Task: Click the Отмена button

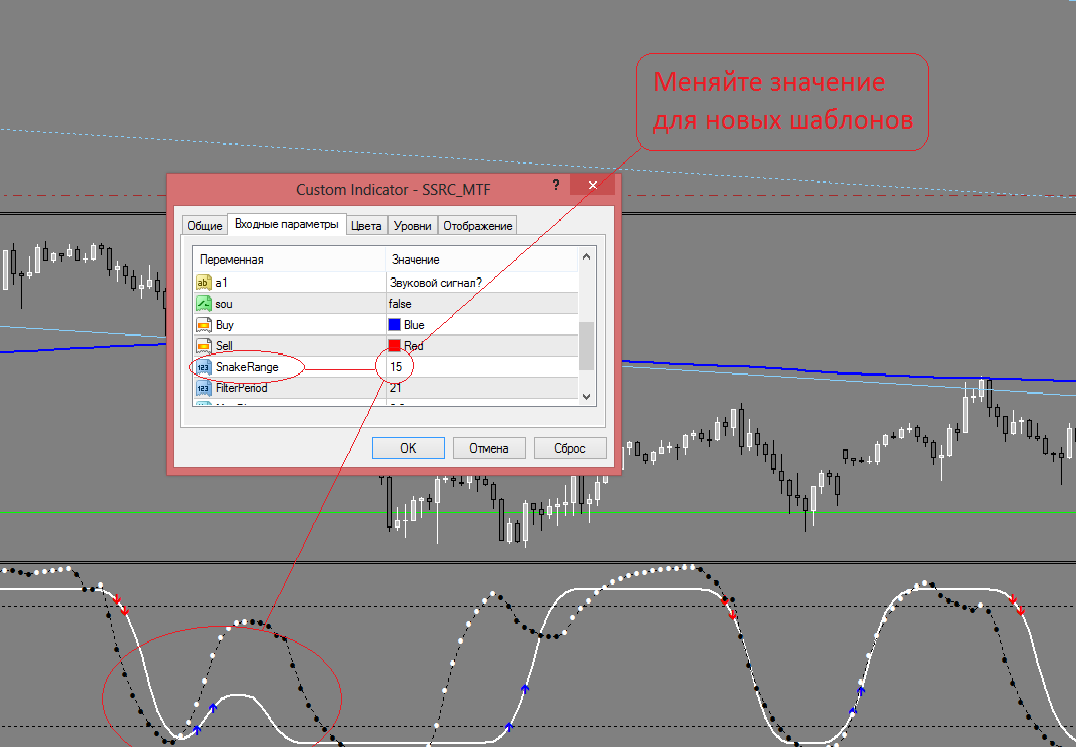Action: [x=489, y=448]
